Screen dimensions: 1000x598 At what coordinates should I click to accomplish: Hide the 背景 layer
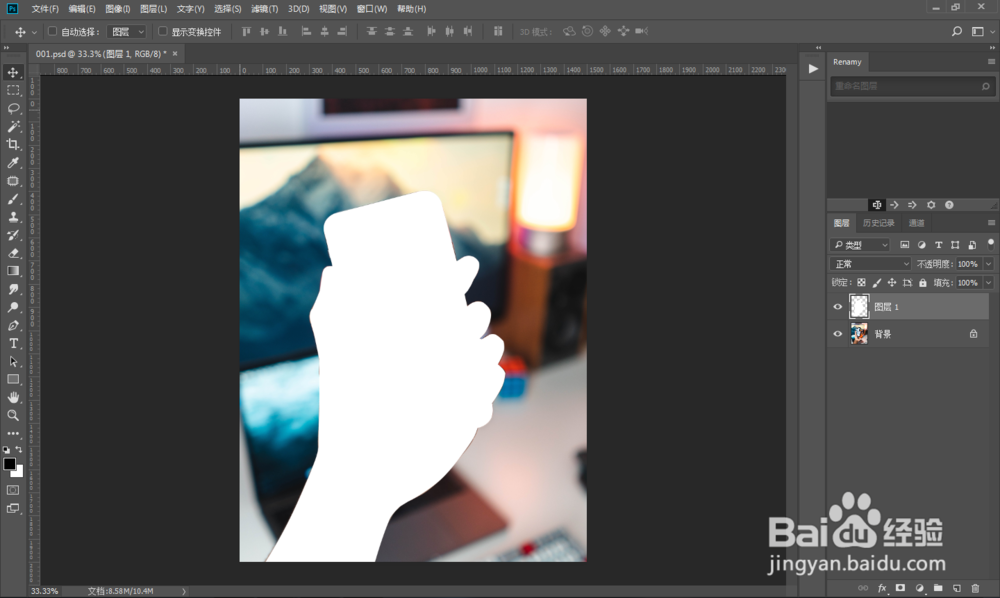(x=837, y=333)
